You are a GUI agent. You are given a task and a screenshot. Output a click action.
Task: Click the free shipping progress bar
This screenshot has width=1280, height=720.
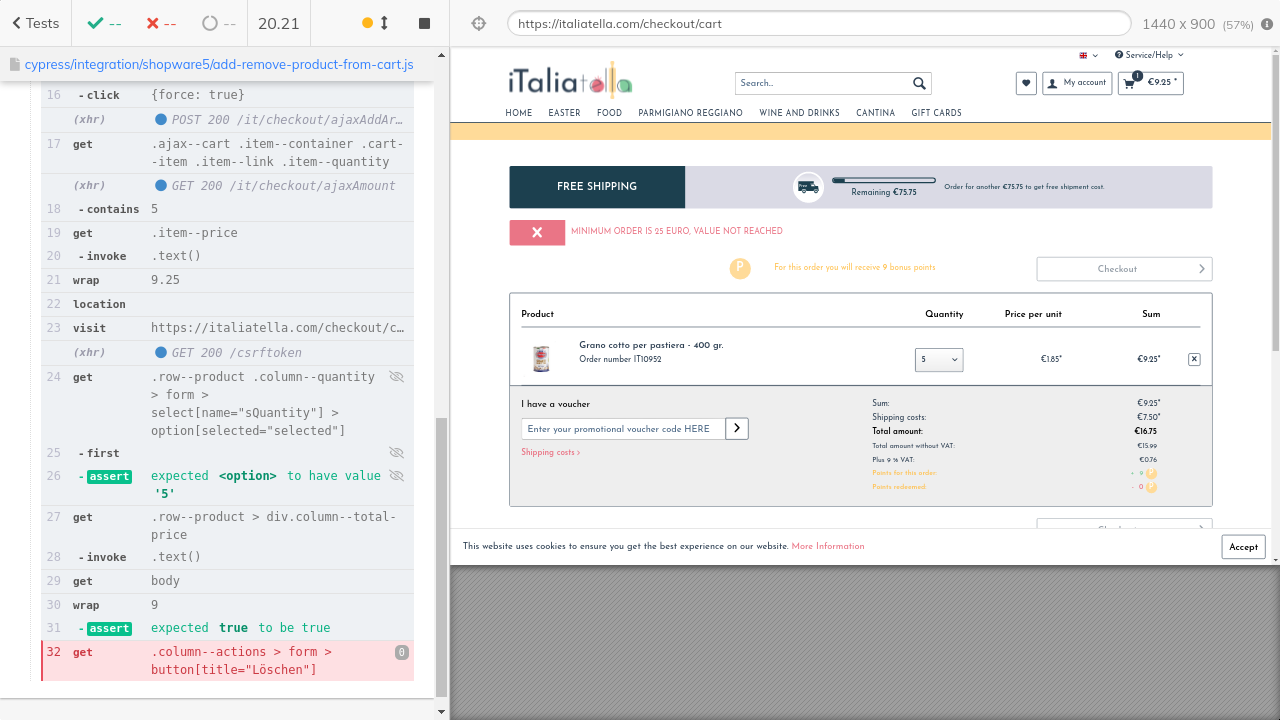(884, 181)
